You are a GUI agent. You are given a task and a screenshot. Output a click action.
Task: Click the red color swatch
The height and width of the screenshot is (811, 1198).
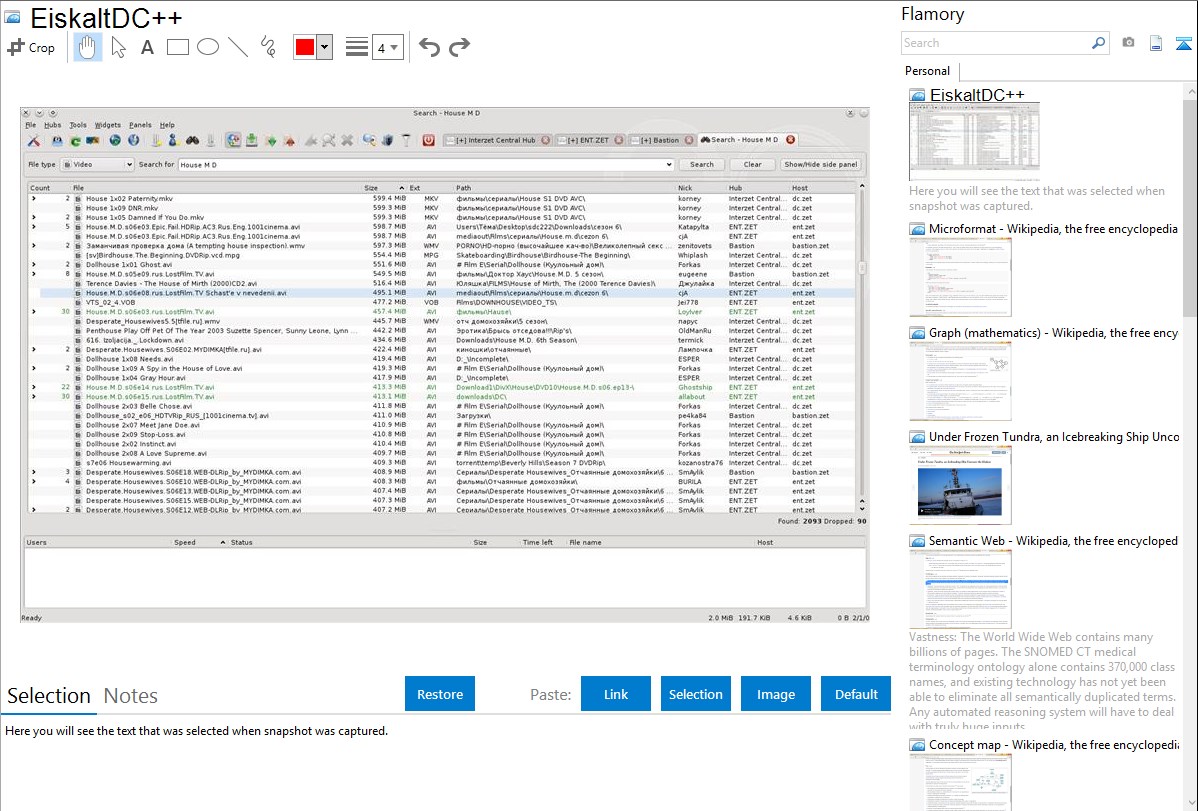click(x=305, y=47)
